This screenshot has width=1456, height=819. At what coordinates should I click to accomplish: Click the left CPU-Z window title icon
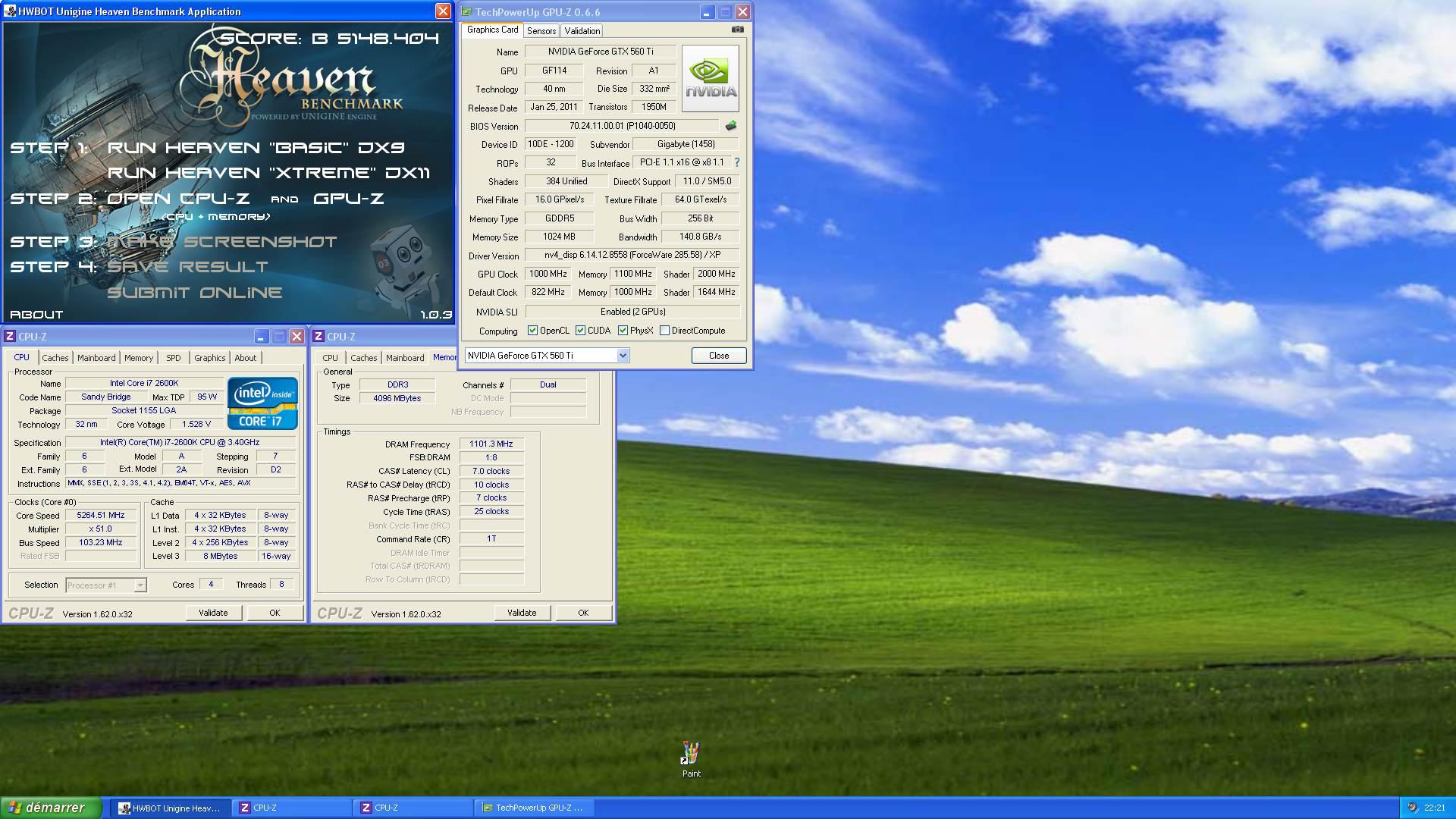[x=10, y=336]
